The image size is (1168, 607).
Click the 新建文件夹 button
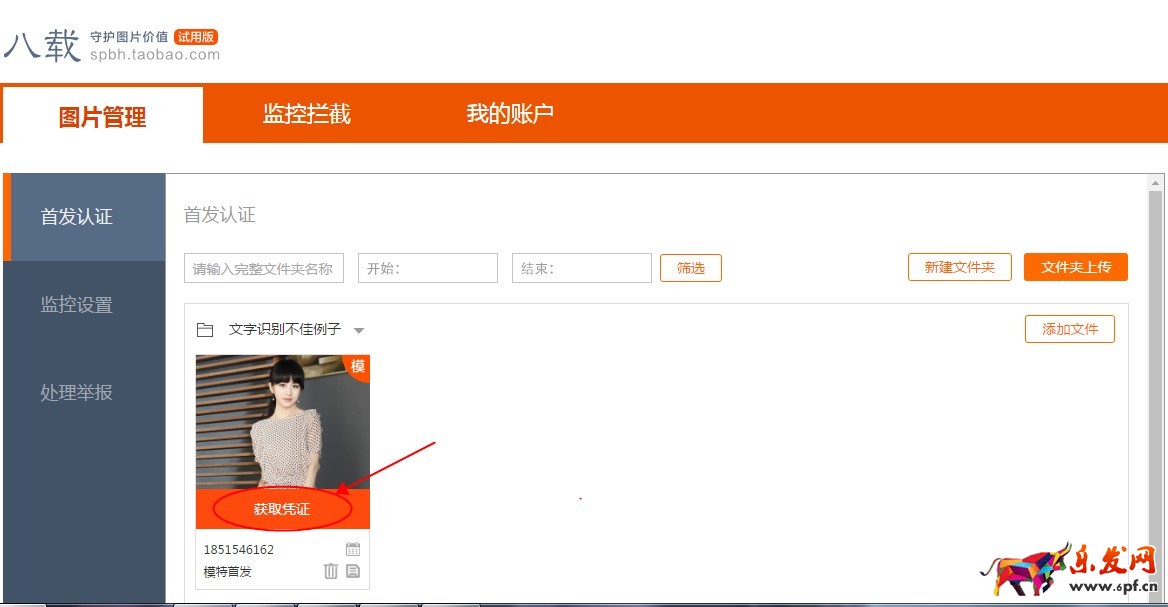tap(958, 267)
